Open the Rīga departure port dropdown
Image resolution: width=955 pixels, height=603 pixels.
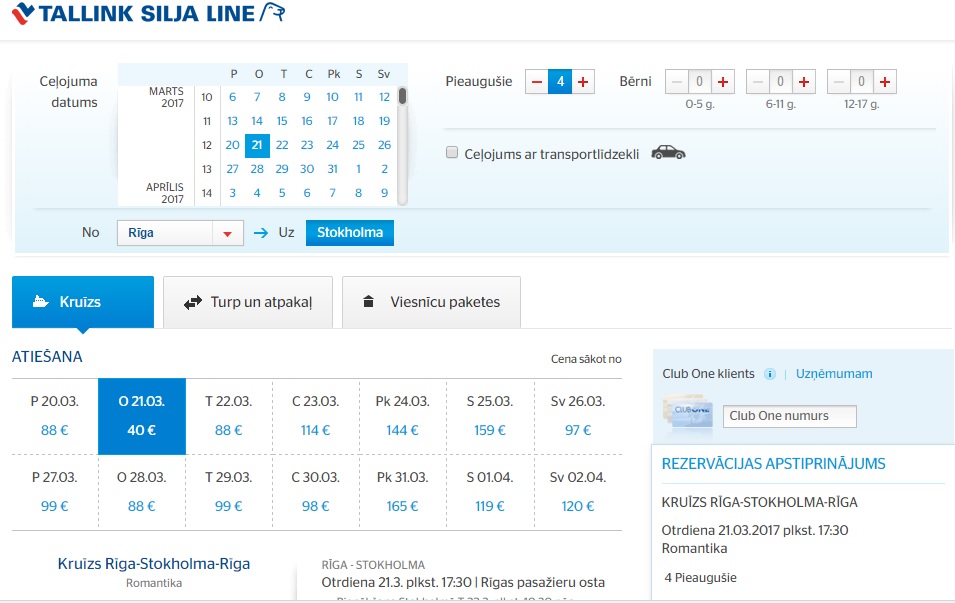pos(180,233)
